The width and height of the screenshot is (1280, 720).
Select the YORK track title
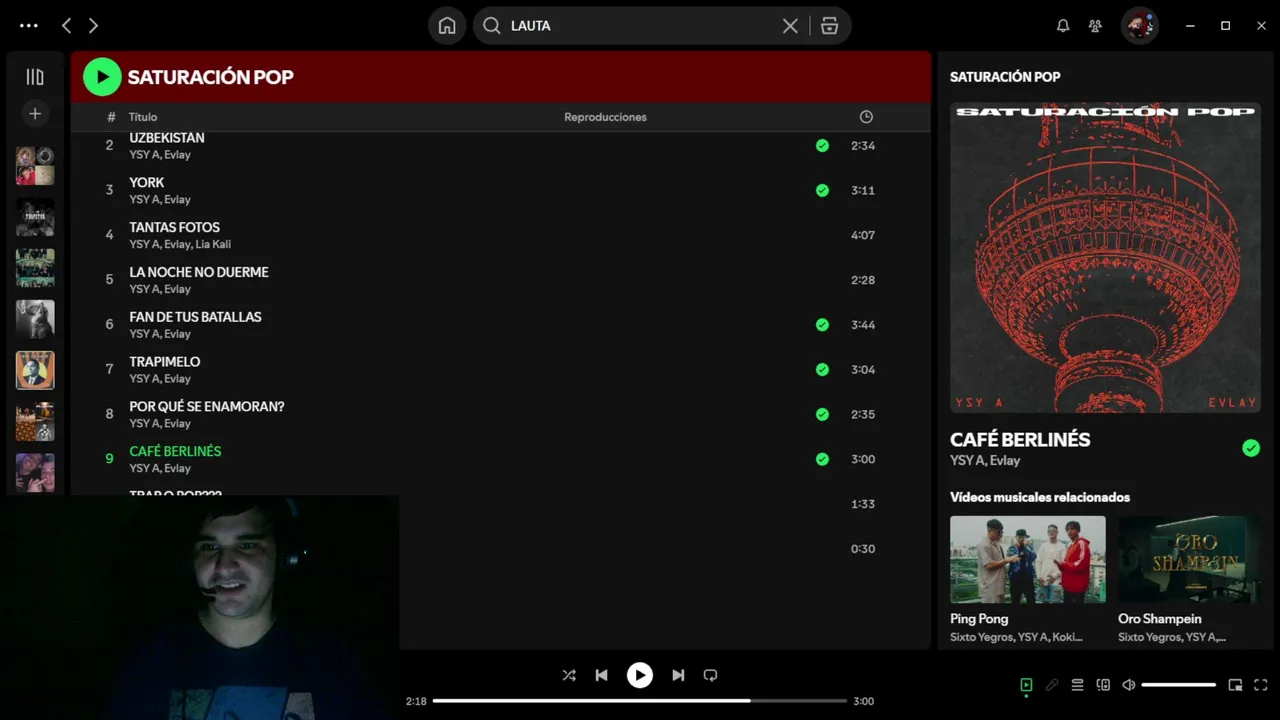pyautogui.click(x=147, y=182)
